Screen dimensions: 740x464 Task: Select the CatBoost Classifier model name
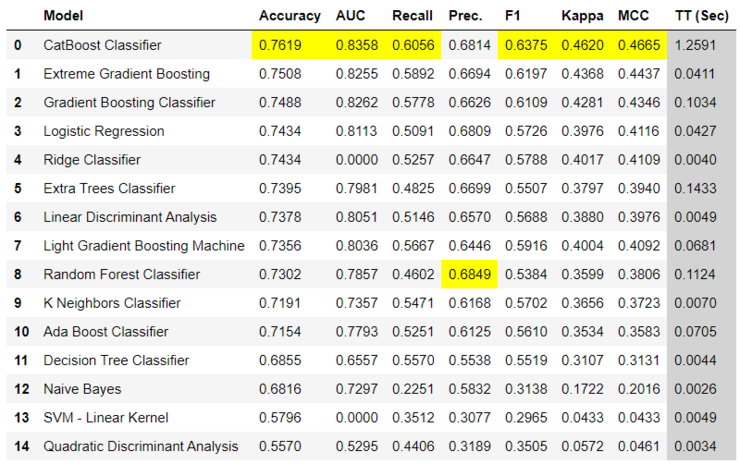[102, 45]
